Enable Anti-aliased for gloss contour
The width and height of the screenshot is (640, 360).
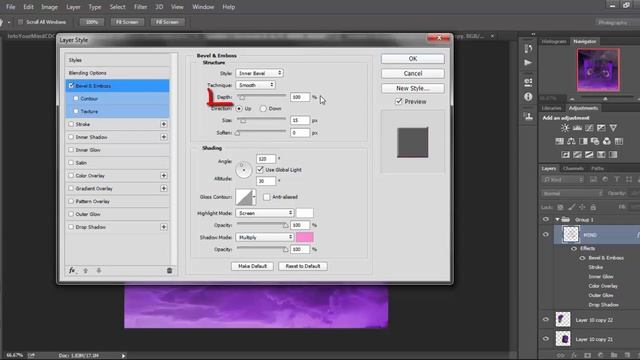click(x=267, y=197)
